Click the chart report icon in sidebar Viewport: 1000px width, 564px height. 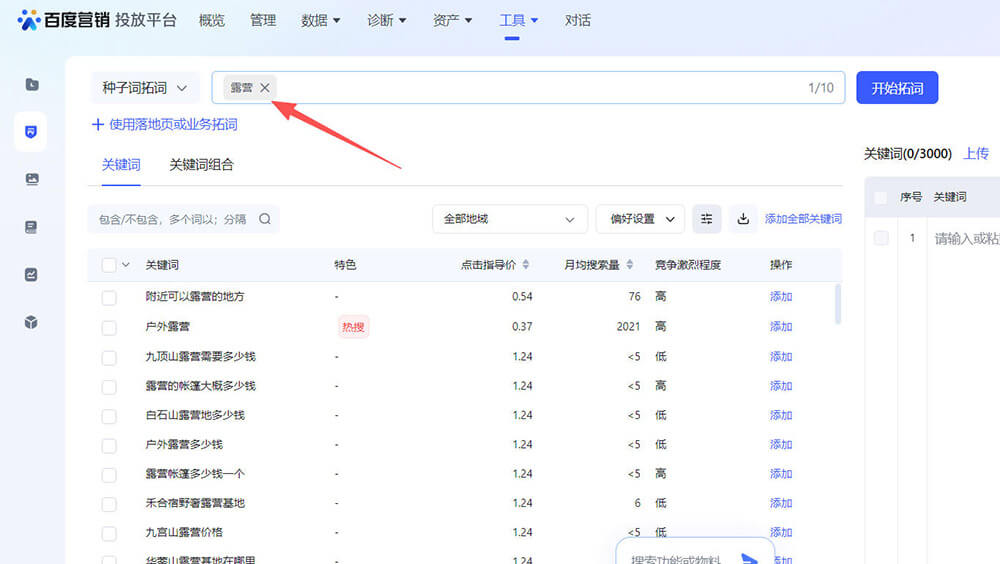(x=31, y=274)
